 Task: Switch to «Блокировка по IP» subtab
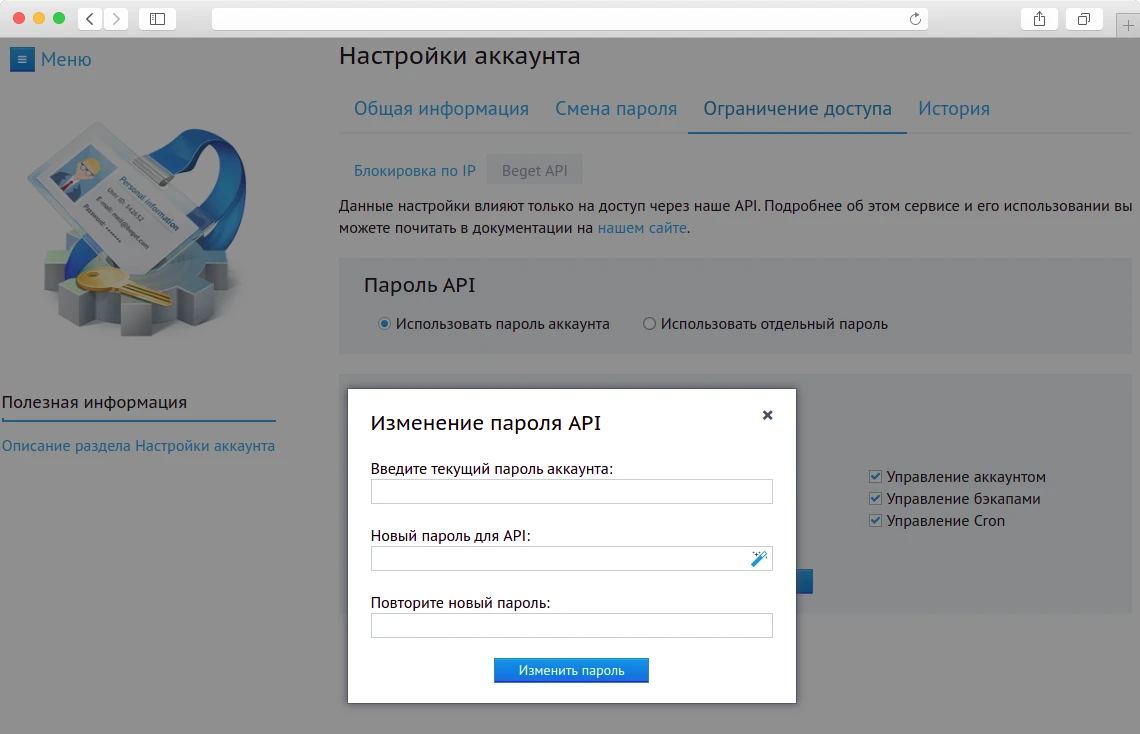pos(414,170)
